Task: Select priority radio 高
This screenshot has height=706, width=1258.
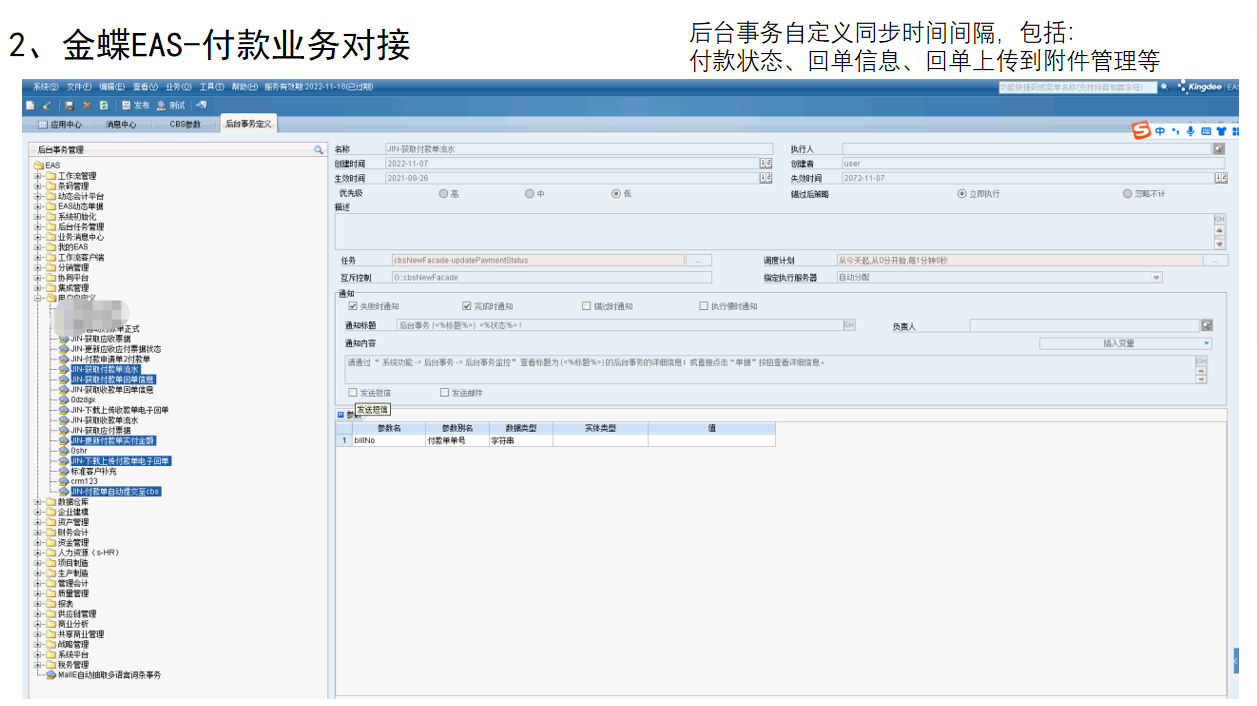Action: pyautogui.click(x=444, y=194)
